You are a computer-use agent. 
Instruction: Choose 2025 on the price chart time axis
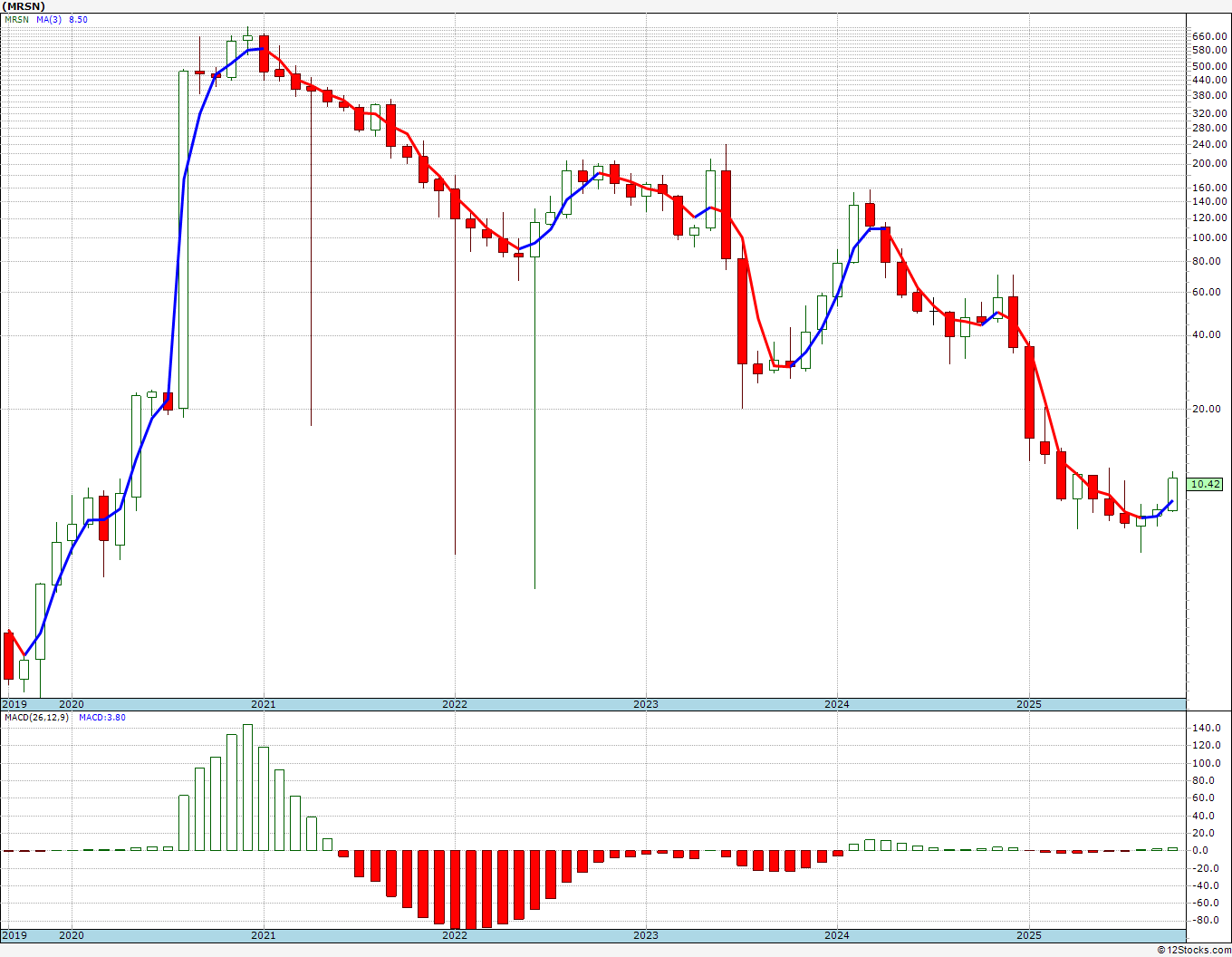(1028, 704)
